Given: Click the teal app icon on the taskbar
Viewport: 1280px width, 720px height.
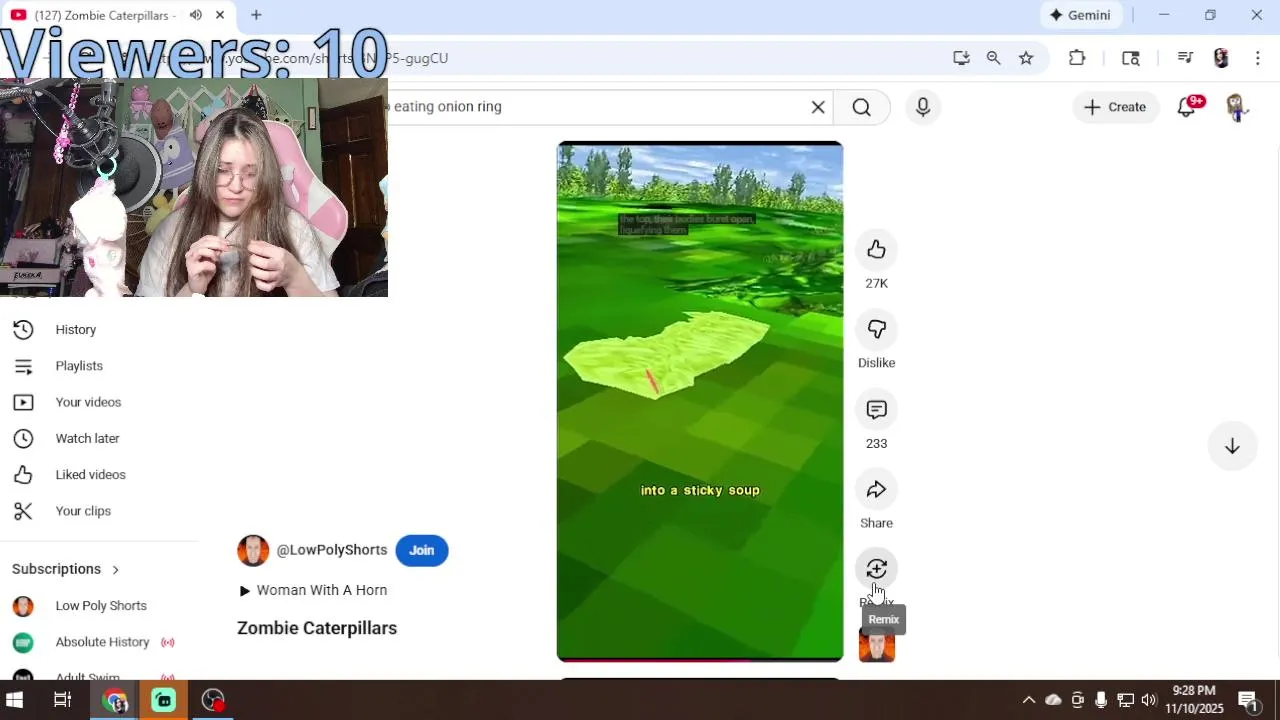Looking at the screenshot, I should point(164,700).
